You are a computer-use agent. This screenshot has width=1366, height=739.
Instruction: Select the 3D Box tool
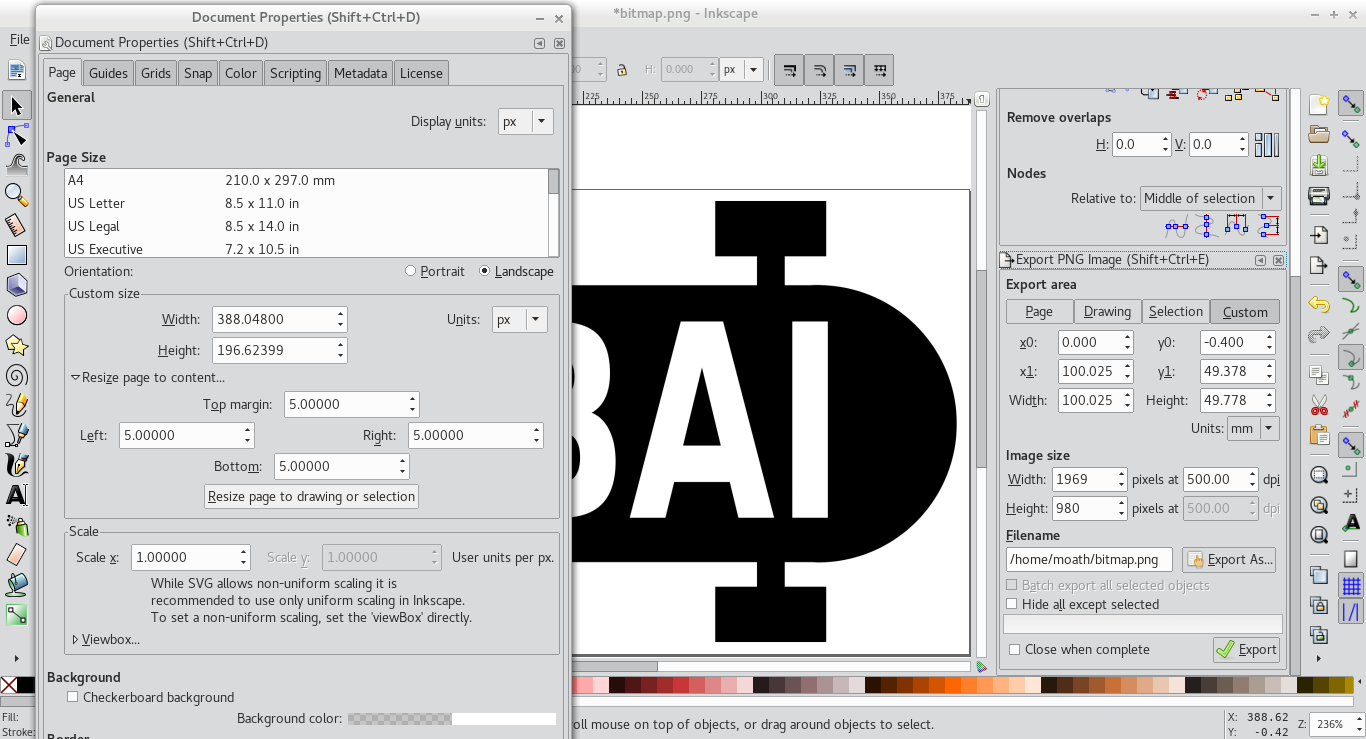pyautogui.click(x=16, y=285)
